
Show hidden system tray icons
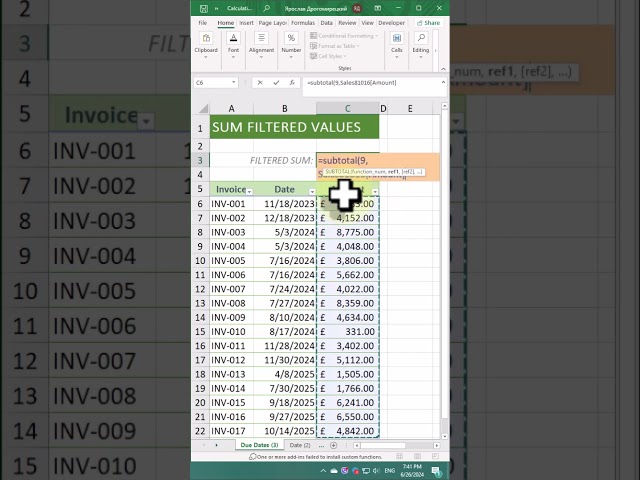point(323,471)
